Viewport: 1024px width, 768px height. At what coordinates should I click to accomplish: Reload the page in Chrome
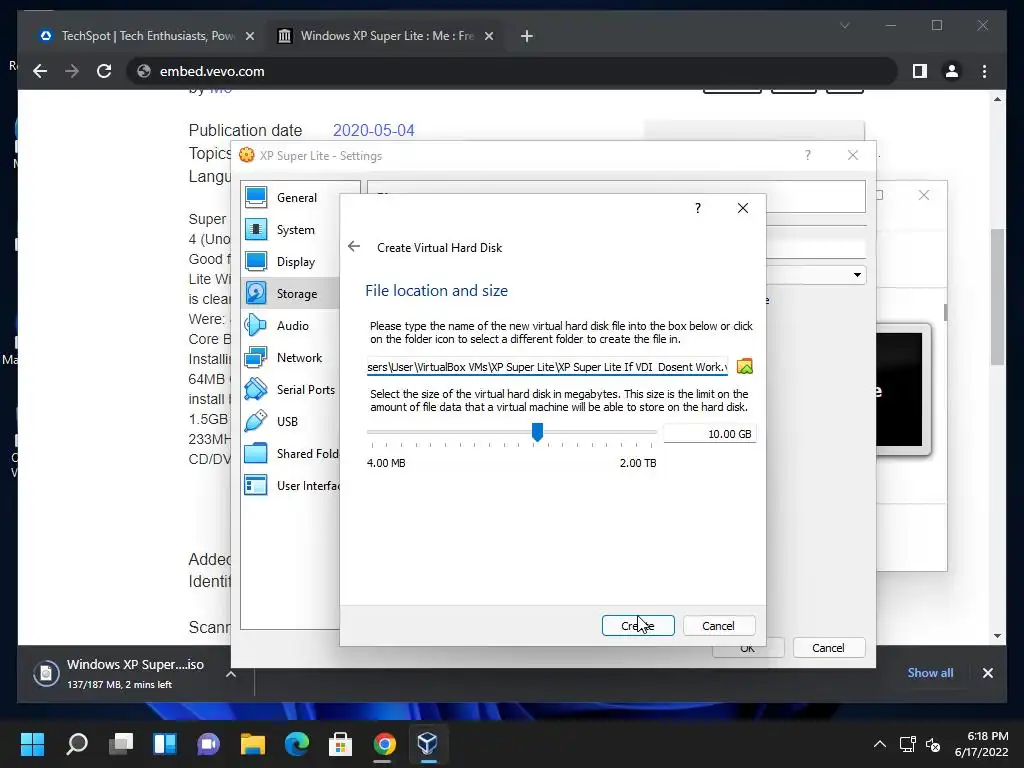104,71
